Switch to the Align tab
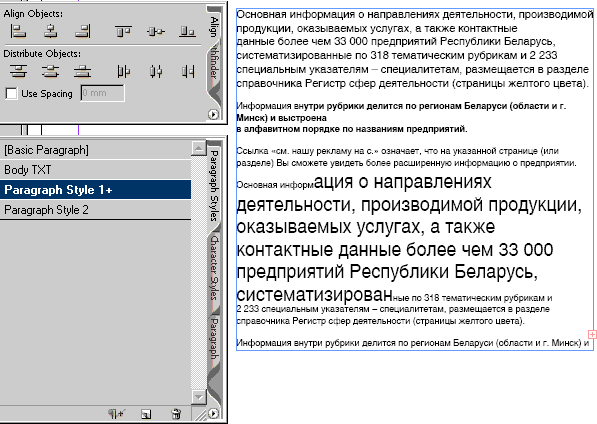The width and height of the screenshot is (597, 424). click(x=214, y=26)
